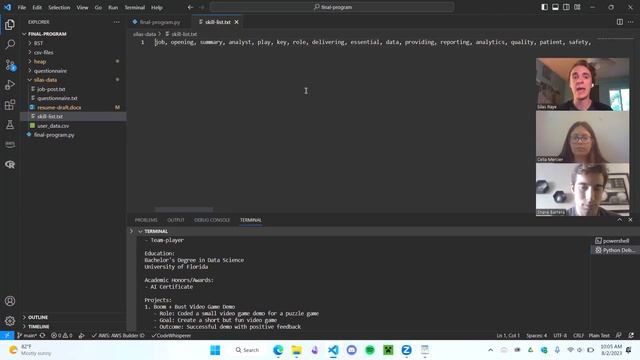The image size is (640, 360).
Task: Click the split editor right icon
Action: click(x=620, y=22)
